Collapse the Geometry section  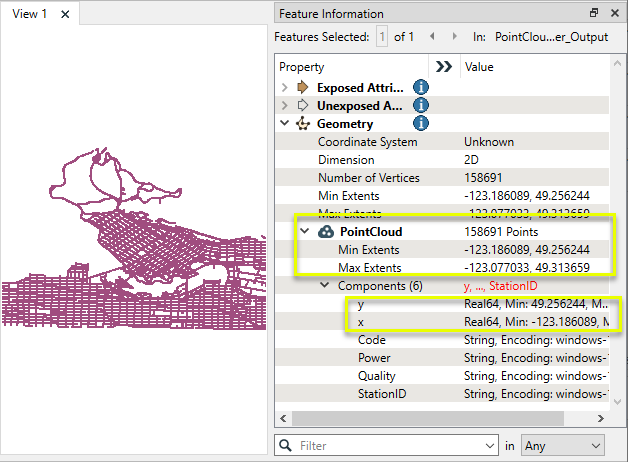(284, 124)
